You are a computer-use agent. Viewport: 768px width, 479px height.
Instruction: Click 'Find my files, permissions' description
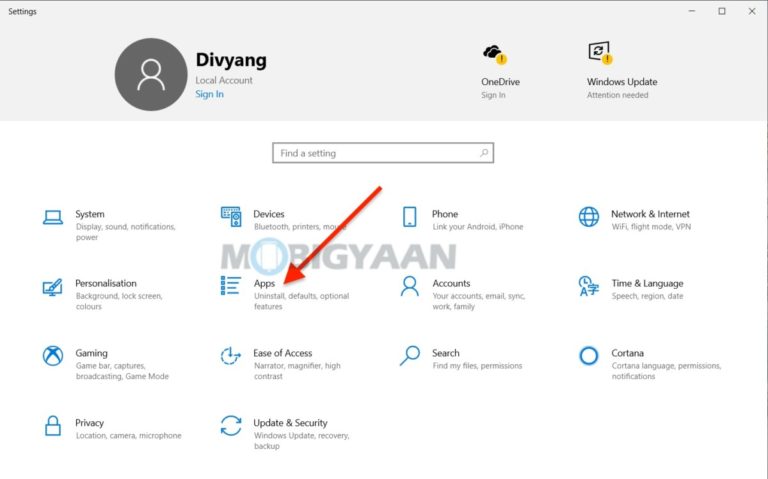tap(478, 366)
